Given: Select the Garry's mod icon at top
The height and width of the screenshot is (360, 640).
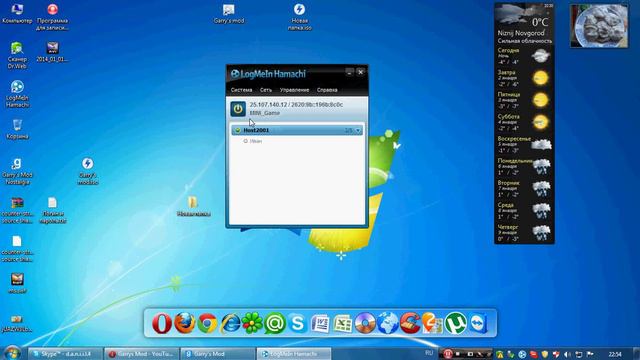Looking at the screenshot, I should (x=229, y=13).
